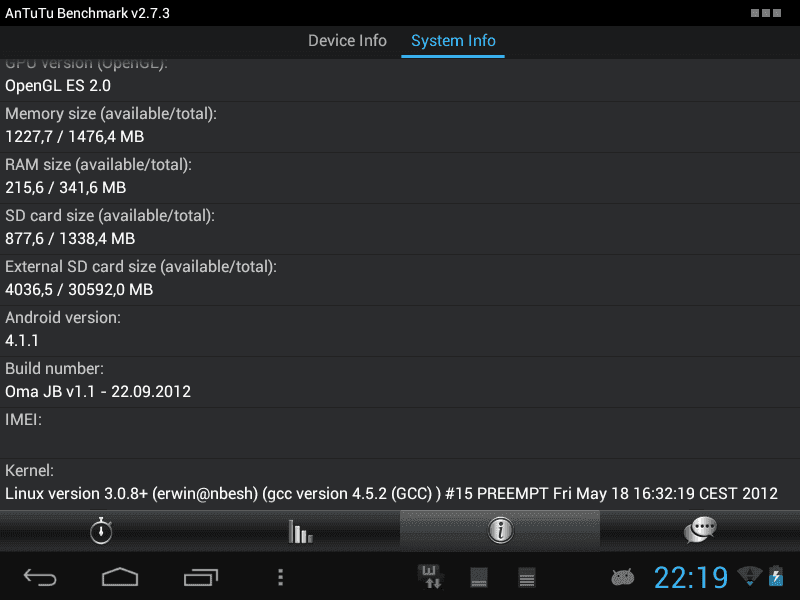Select the External SD card size row
The image size is (800, 600).
[x=400, y=280]
